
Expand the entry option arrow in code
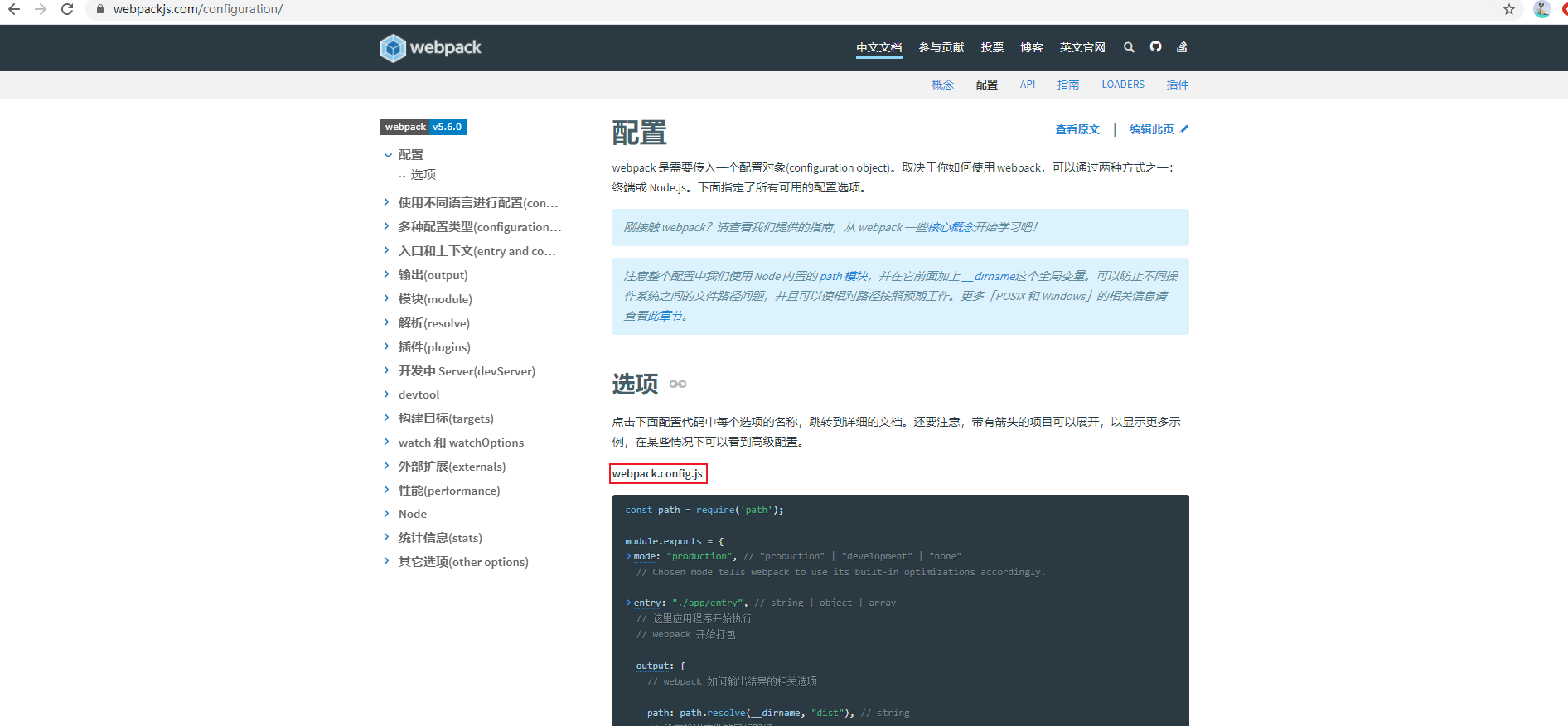point(629,603)
